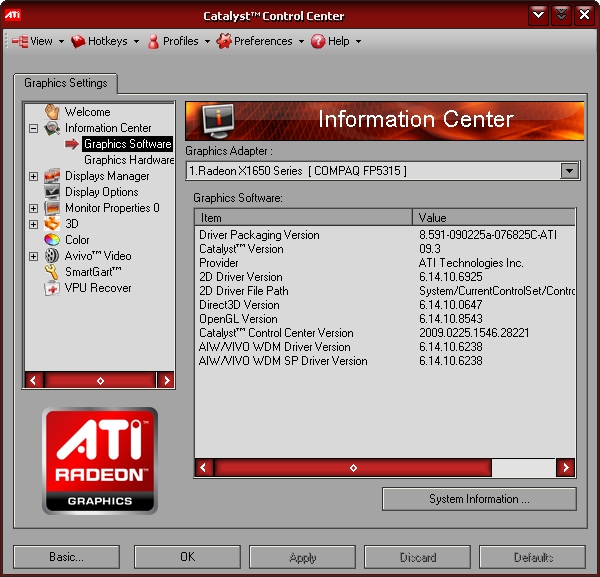This screenshot has width=600, height=577.
Task: Click the dropdown arrow next to Help
Action: (358, 42)
